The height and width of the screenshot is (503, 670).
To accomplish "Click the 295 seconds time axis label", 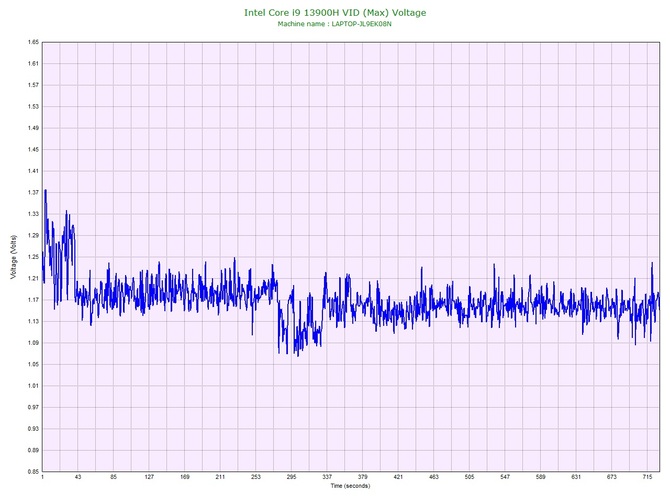I will pyautogui.click(x=291, y=477).
